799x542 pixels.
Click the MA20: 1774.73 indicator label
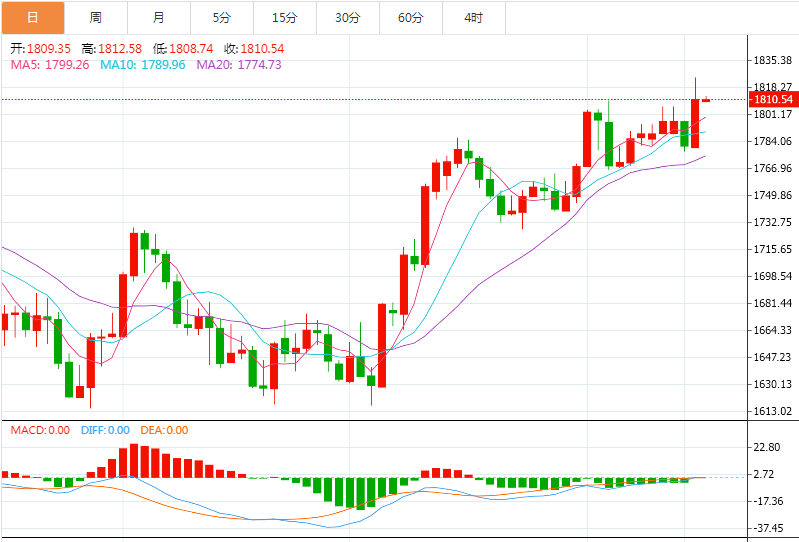coord(239,65)
